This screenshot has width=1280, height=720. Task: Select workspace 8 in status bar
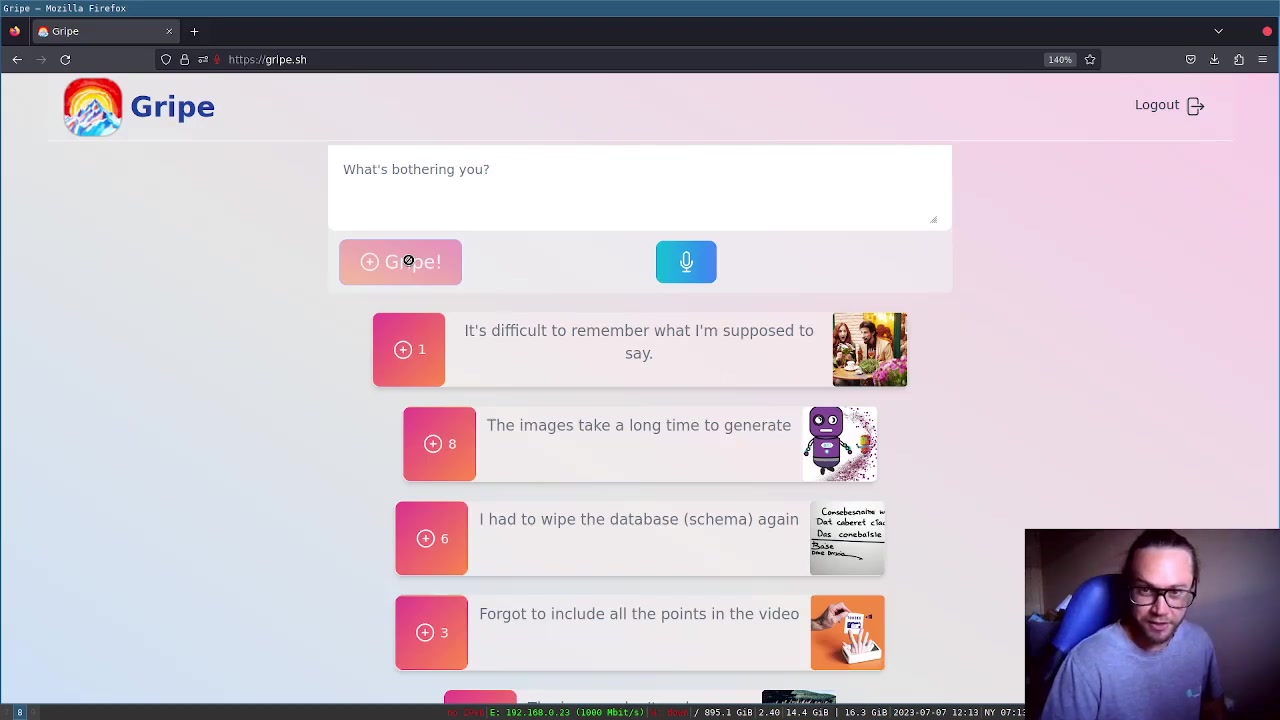pyautogui.click(x=19, y=712)
